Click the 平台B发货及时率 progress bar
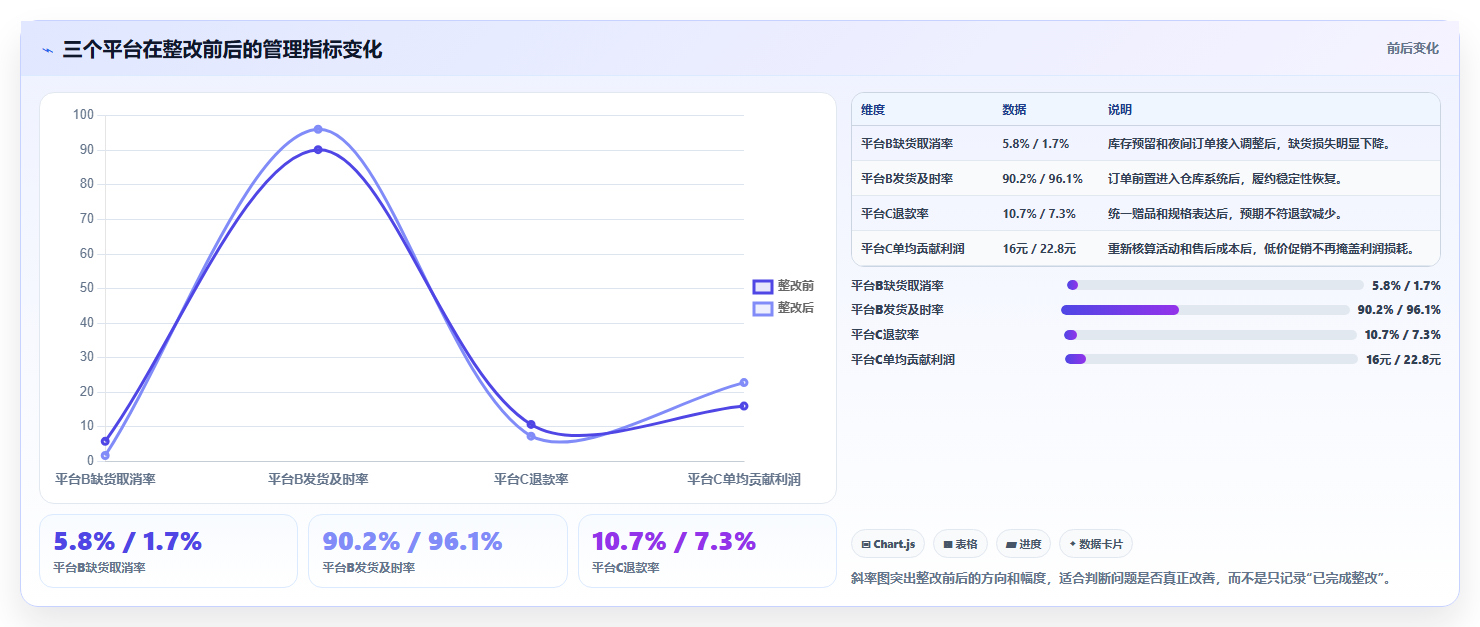This screenshot has height=627, width=1480. [x=1205, y=310]
